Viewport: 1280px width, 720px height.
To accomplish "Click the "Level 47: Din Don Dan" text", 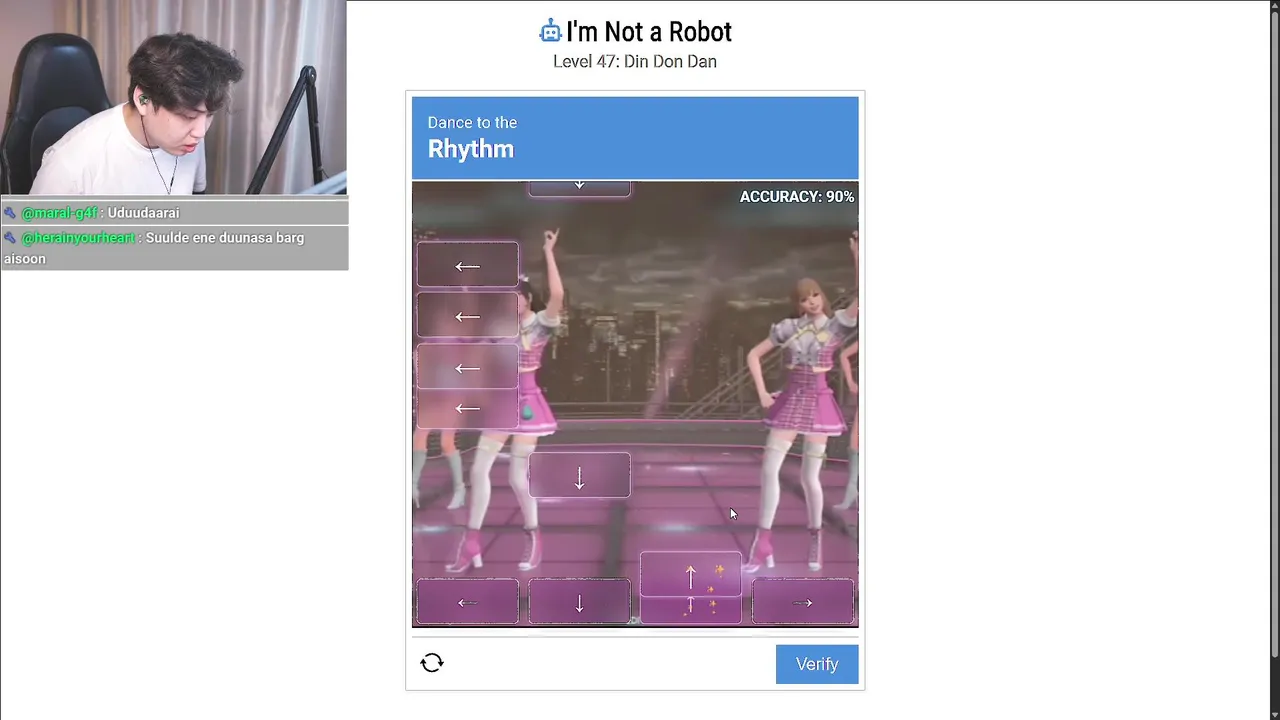I will coord(635,62).
